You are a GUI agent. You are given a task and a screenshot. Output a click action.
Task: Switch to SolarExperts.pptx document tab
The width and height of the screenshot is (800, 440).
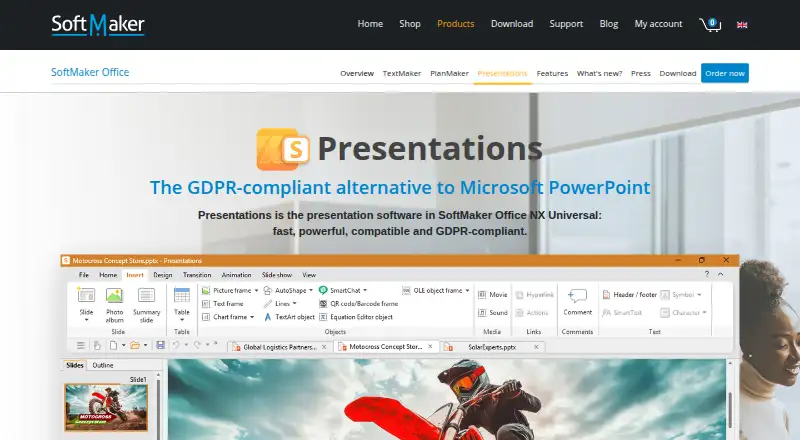click(x=492, y=347)
